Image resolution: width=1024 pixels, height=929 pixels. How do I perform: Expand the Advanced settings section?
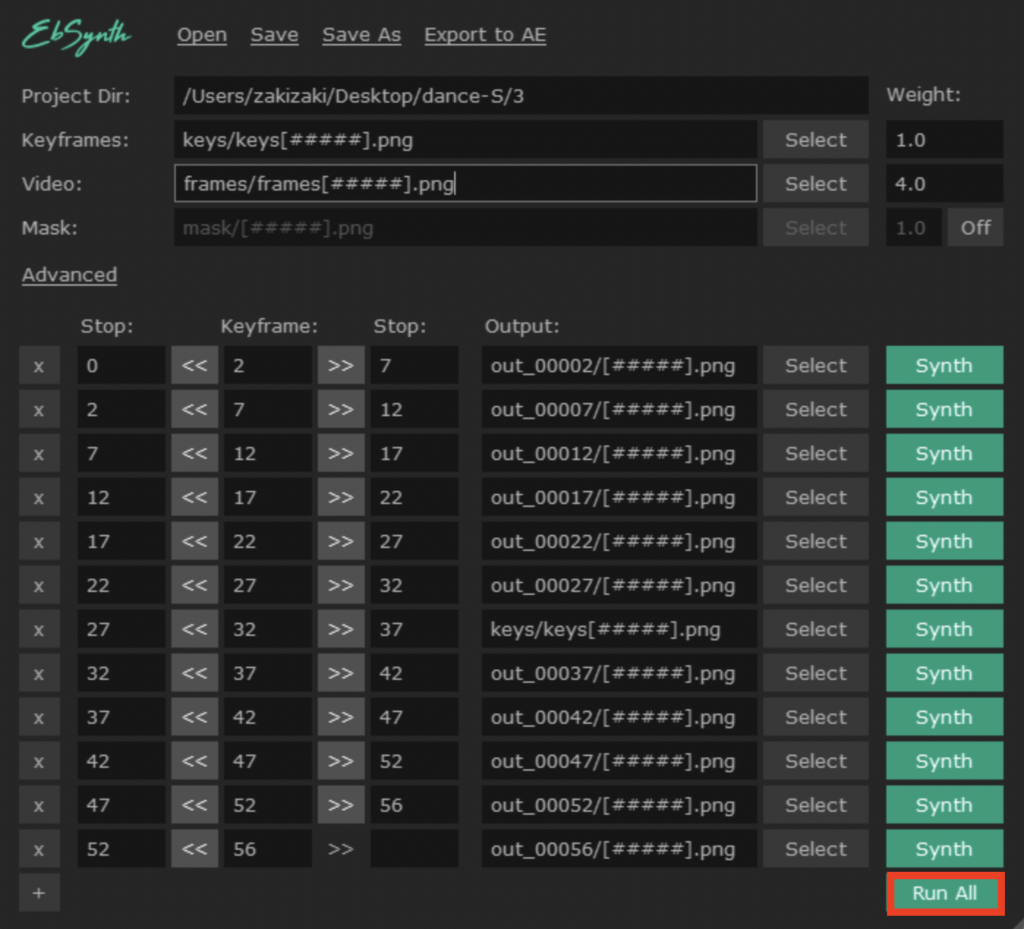pos(69,275)
